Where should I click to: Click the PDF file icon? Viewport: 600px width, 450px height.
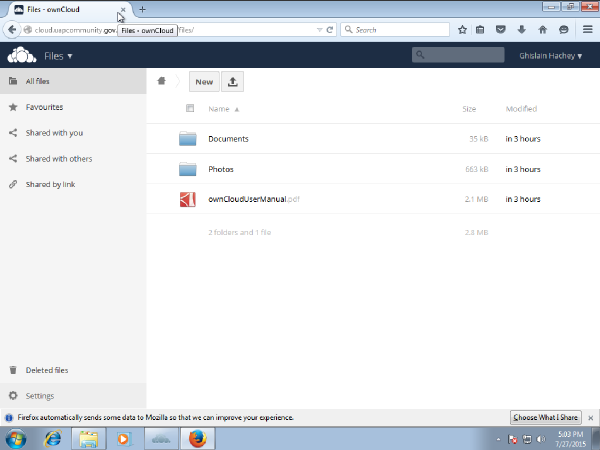(188, 199)
